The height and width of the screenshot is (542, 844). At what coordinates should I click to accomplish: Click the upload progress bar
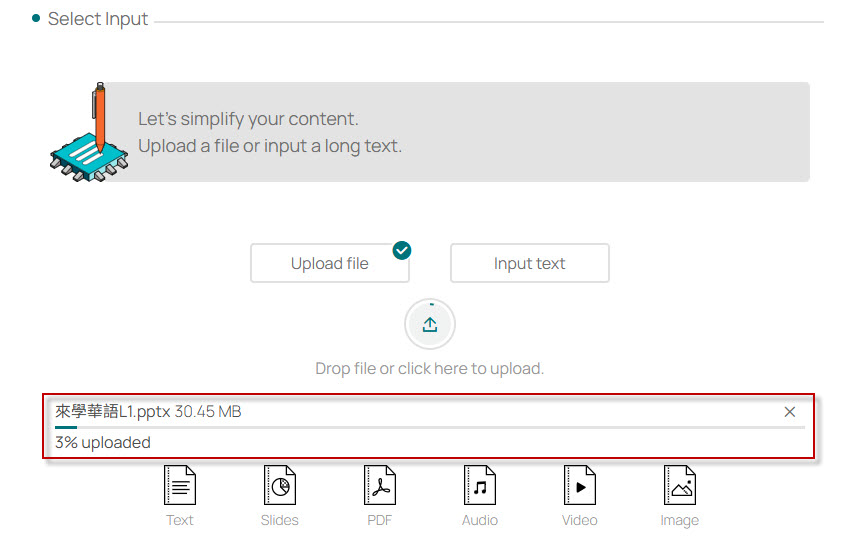(430, 427)
